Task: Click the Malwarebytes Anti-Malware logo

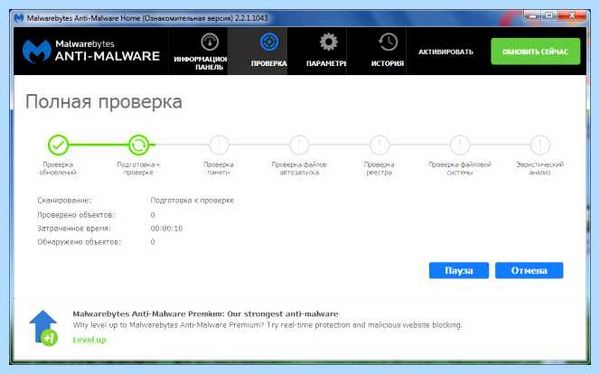Action: click(x=91, y=51)
